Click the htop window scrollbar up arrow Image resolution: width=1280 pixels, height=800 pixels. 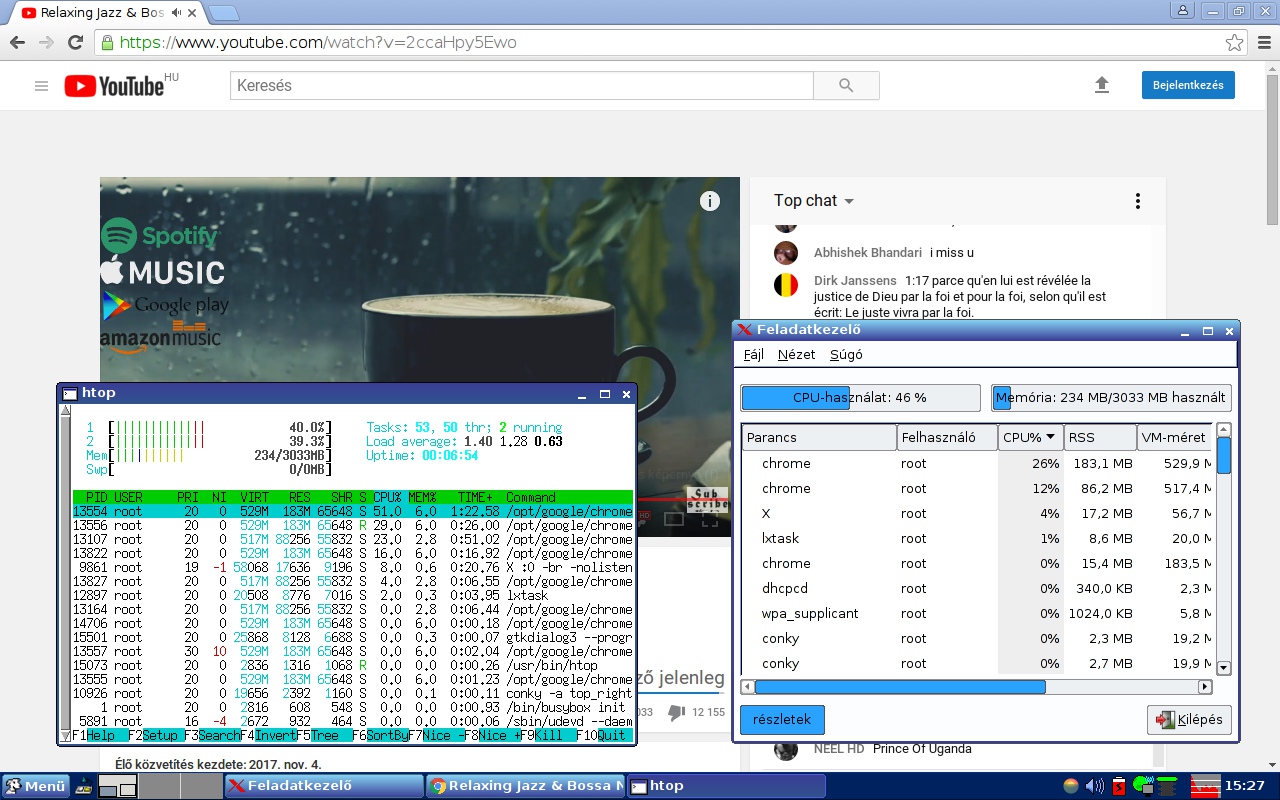click(66, 410)
